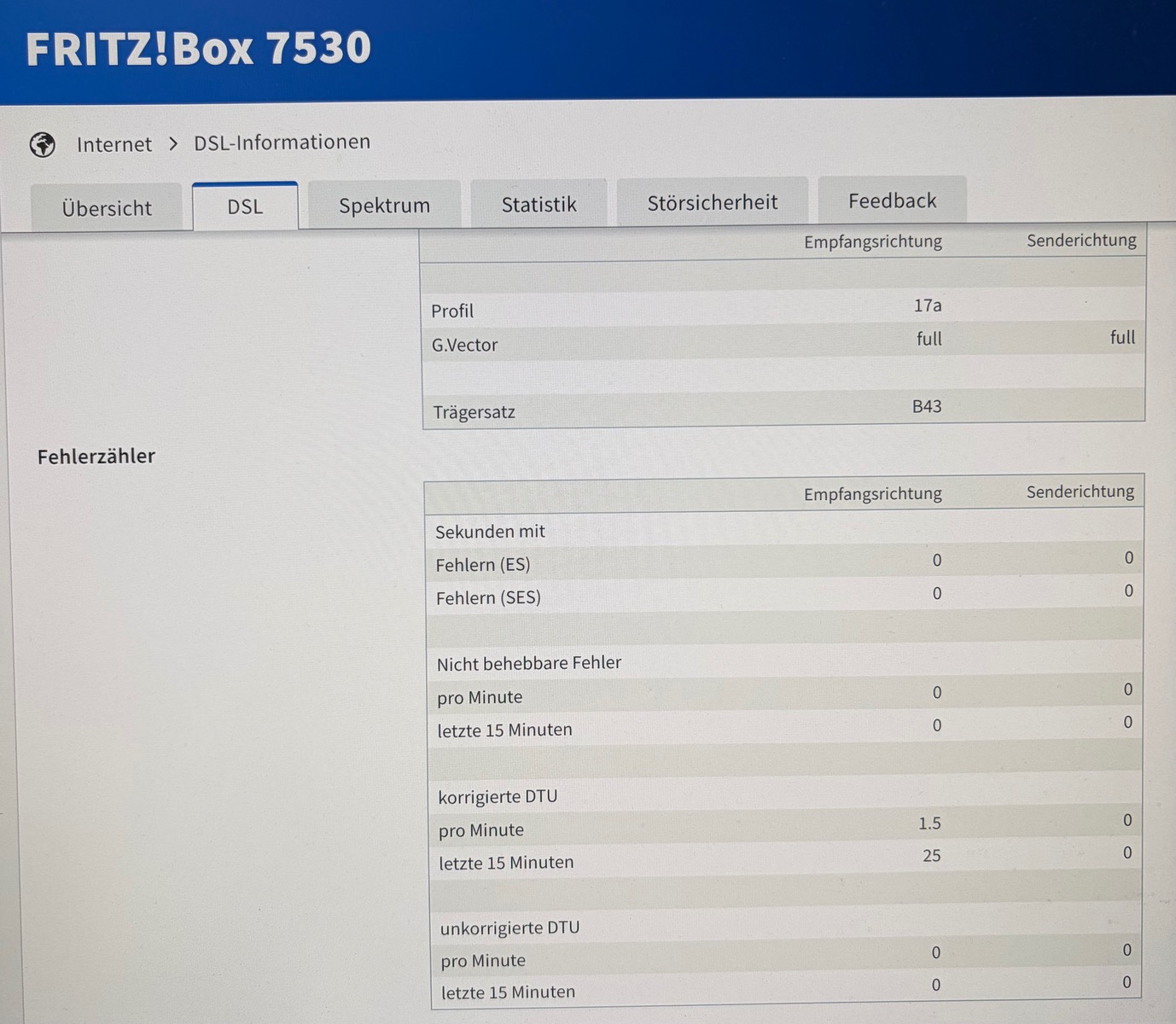
Task: Select the B43 Trägersatz value
Action: click(x=927, y=406)
